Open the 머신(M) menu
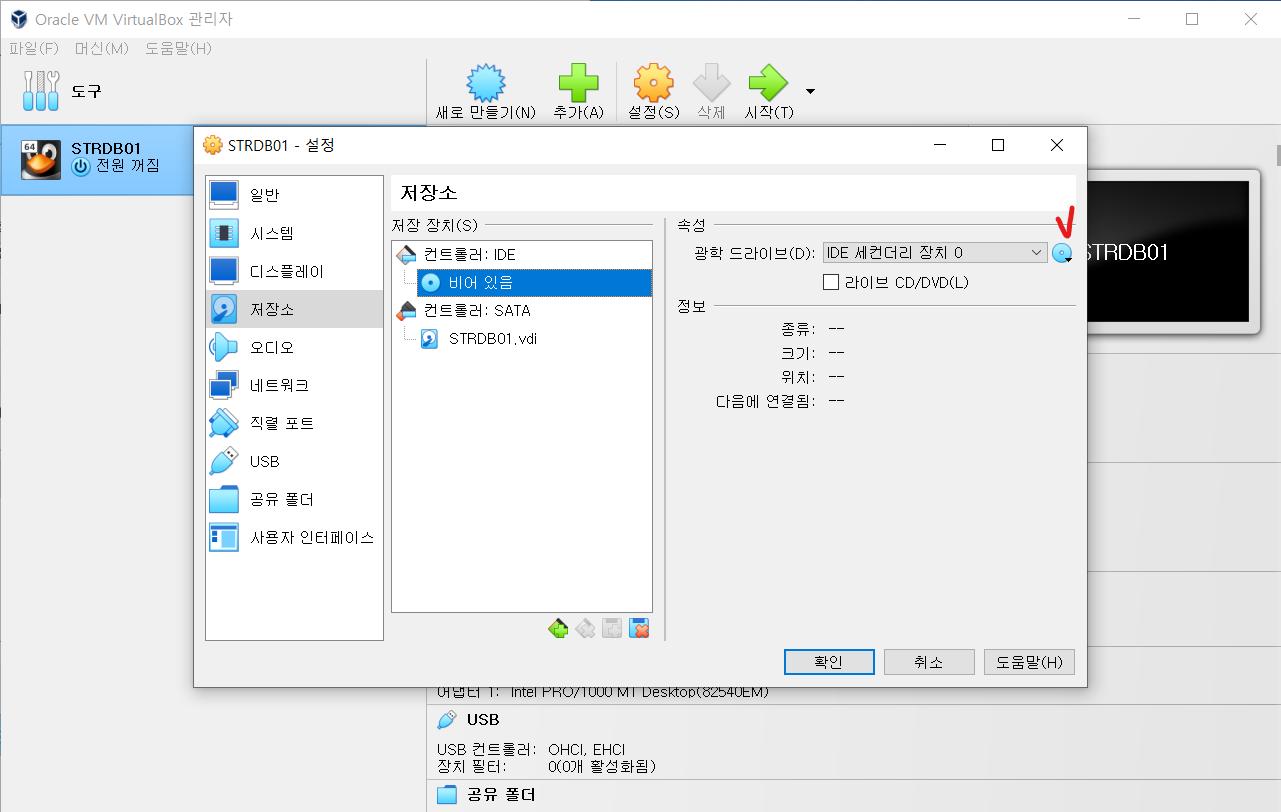This screenshot has height=812, width=1281. click(x=102, y=48)
